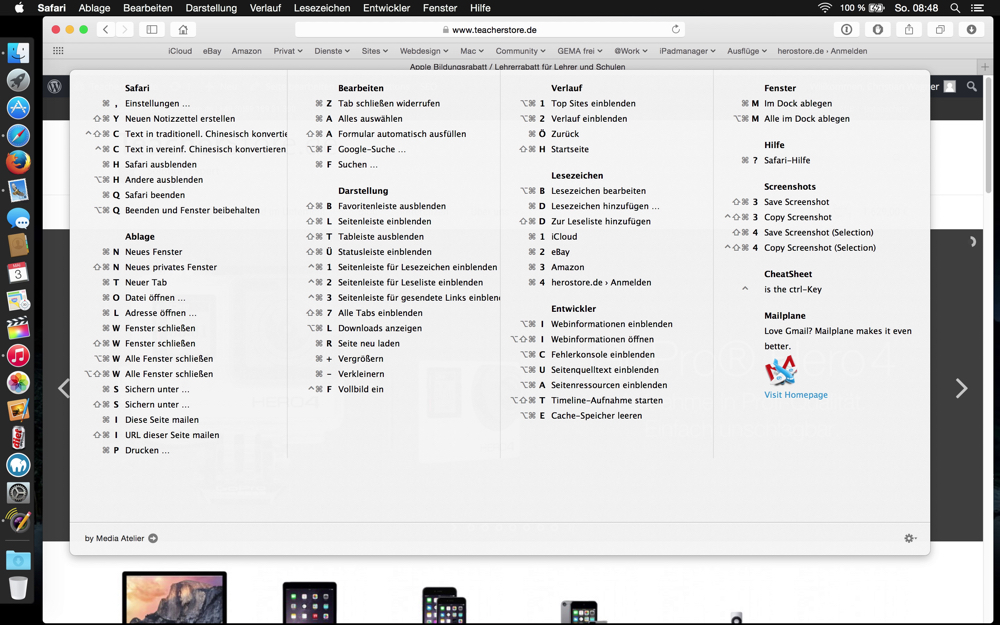This screenshot has width=1000, height=625.
Task: Open the Trash in Dock
Action: tap(18, 587)
